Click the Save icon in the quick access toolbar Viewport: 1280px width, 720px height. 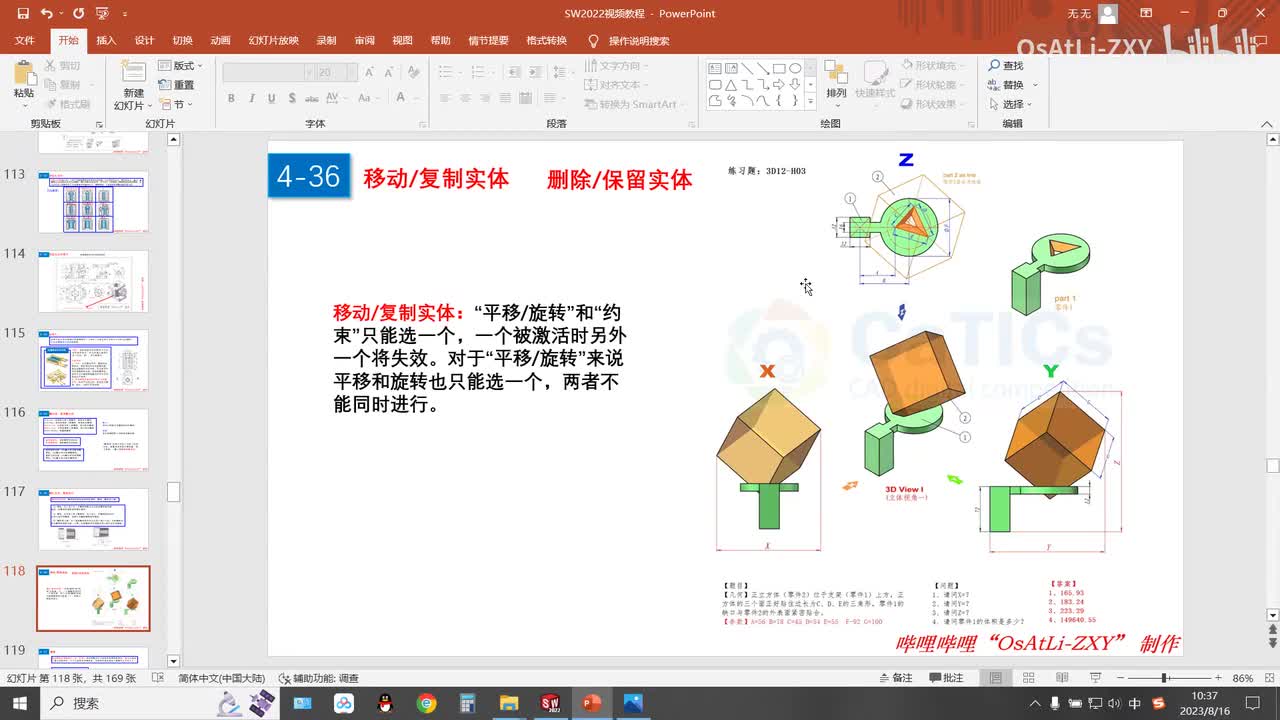pyautogui.click(x=21, y=14)
